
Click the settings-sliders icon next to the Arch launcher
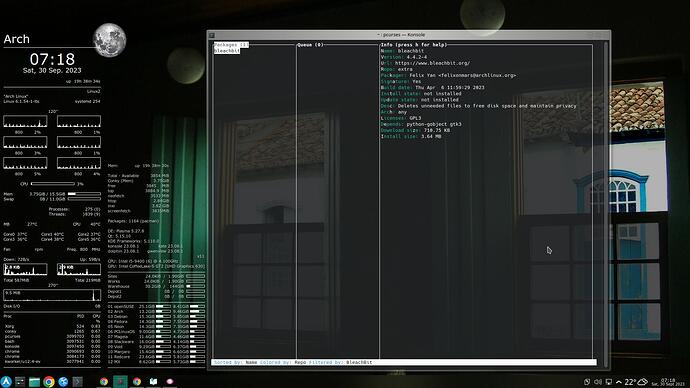click(20, 382)
